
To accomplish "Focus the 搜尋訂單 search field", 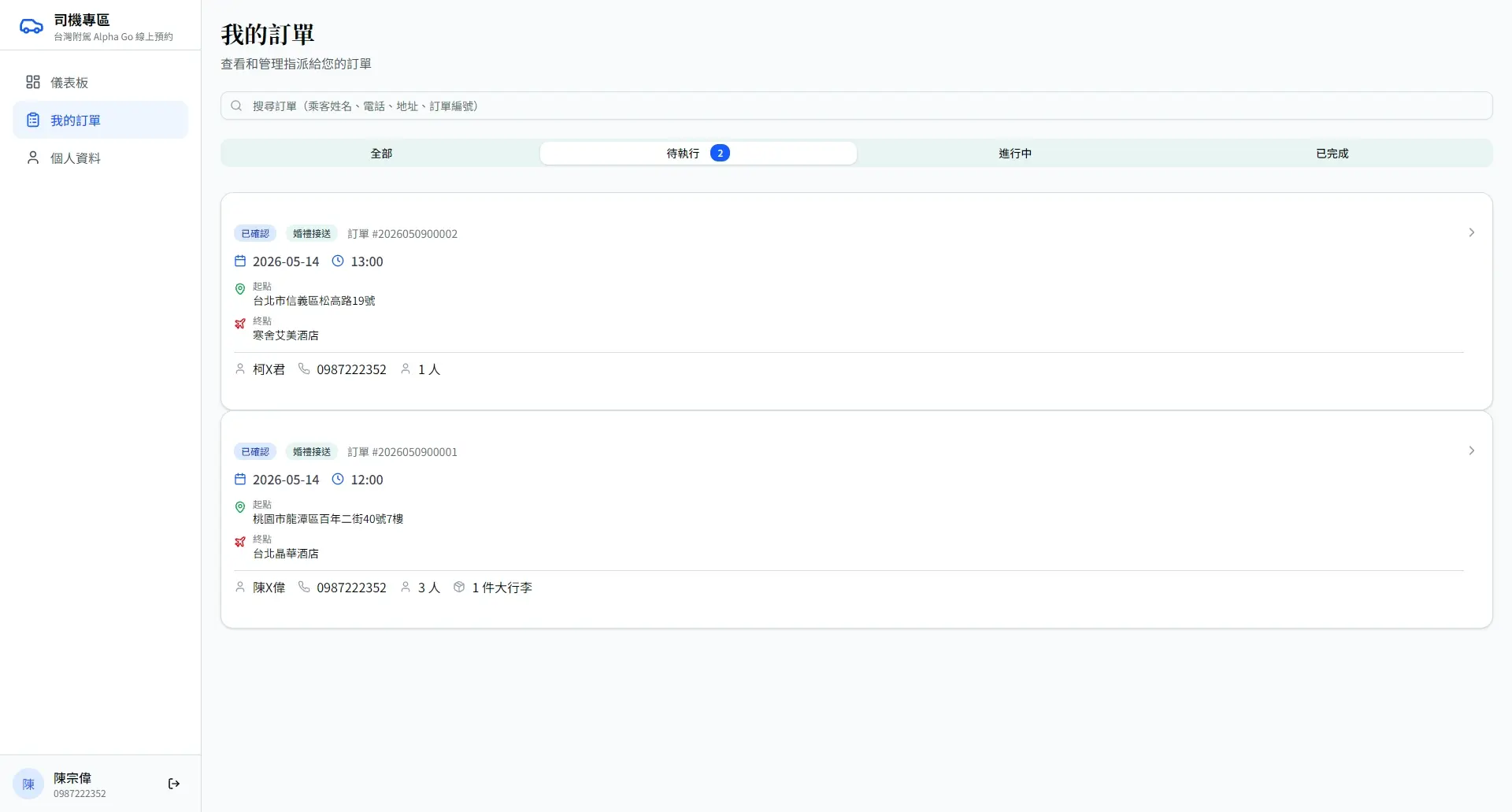I will 857,106.
